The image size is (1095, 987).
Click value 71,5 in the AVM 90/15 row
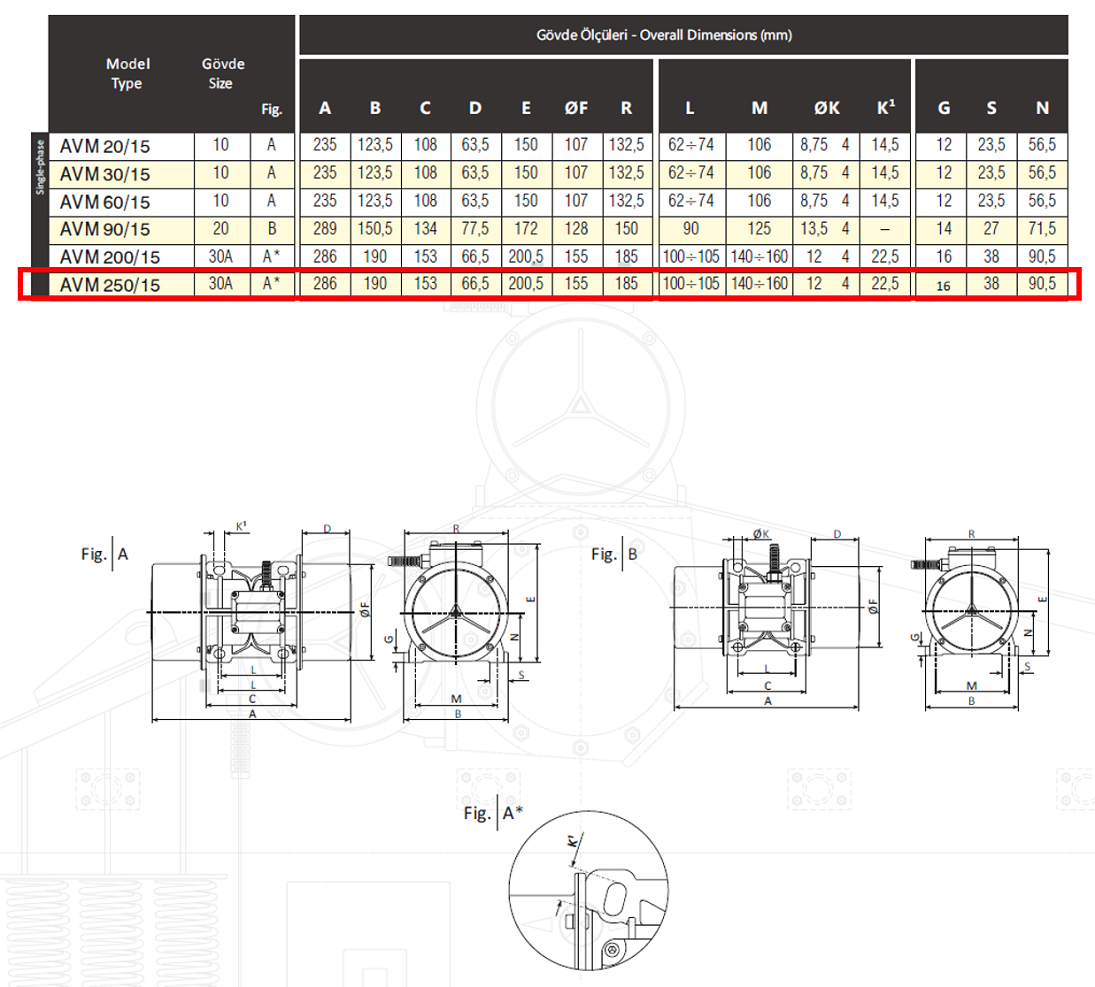pos(1043,229)
